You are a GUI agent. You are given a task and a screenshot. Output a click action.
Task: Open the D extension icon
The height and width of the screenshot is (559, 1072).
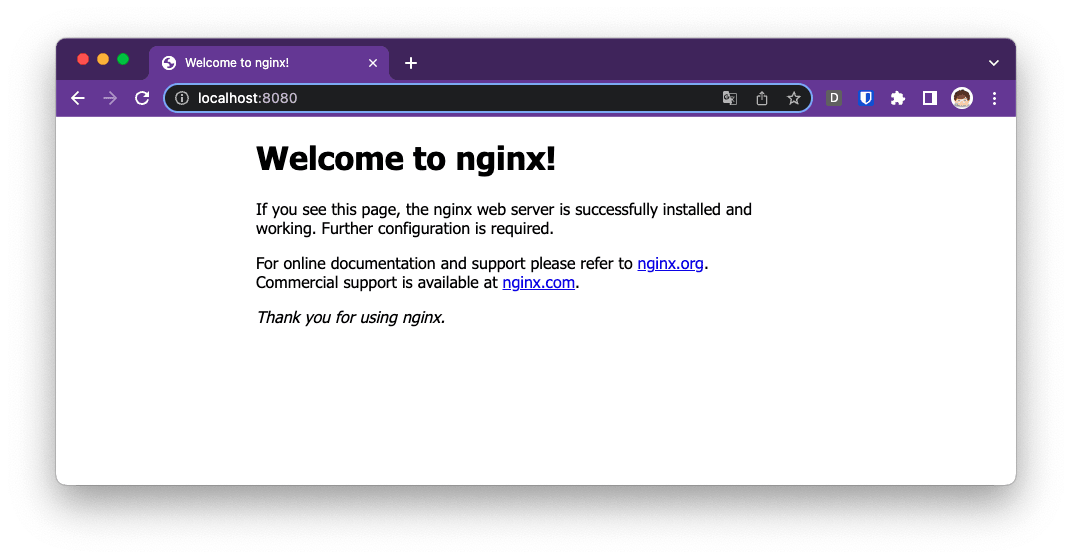coord(834,98)
